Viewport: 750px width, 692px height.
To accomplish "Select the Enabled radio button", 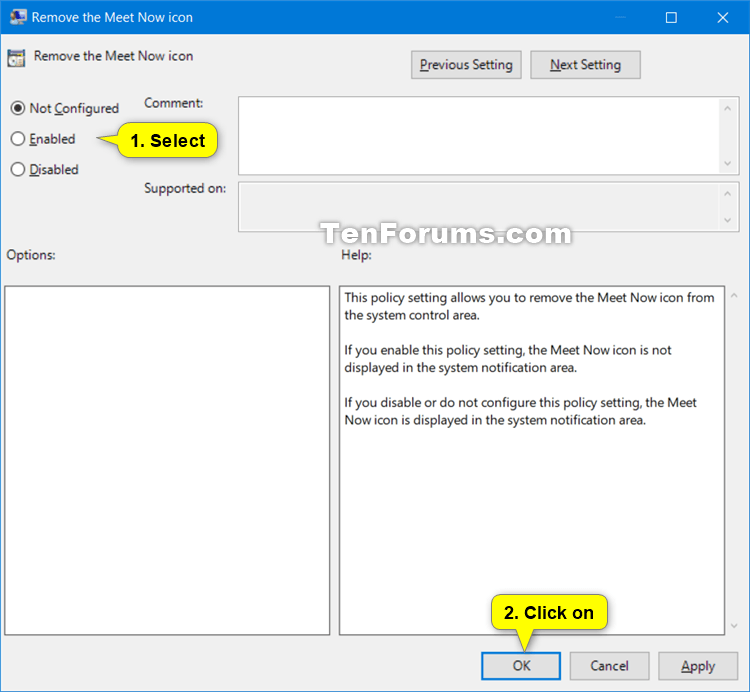I will coord(18,139).
